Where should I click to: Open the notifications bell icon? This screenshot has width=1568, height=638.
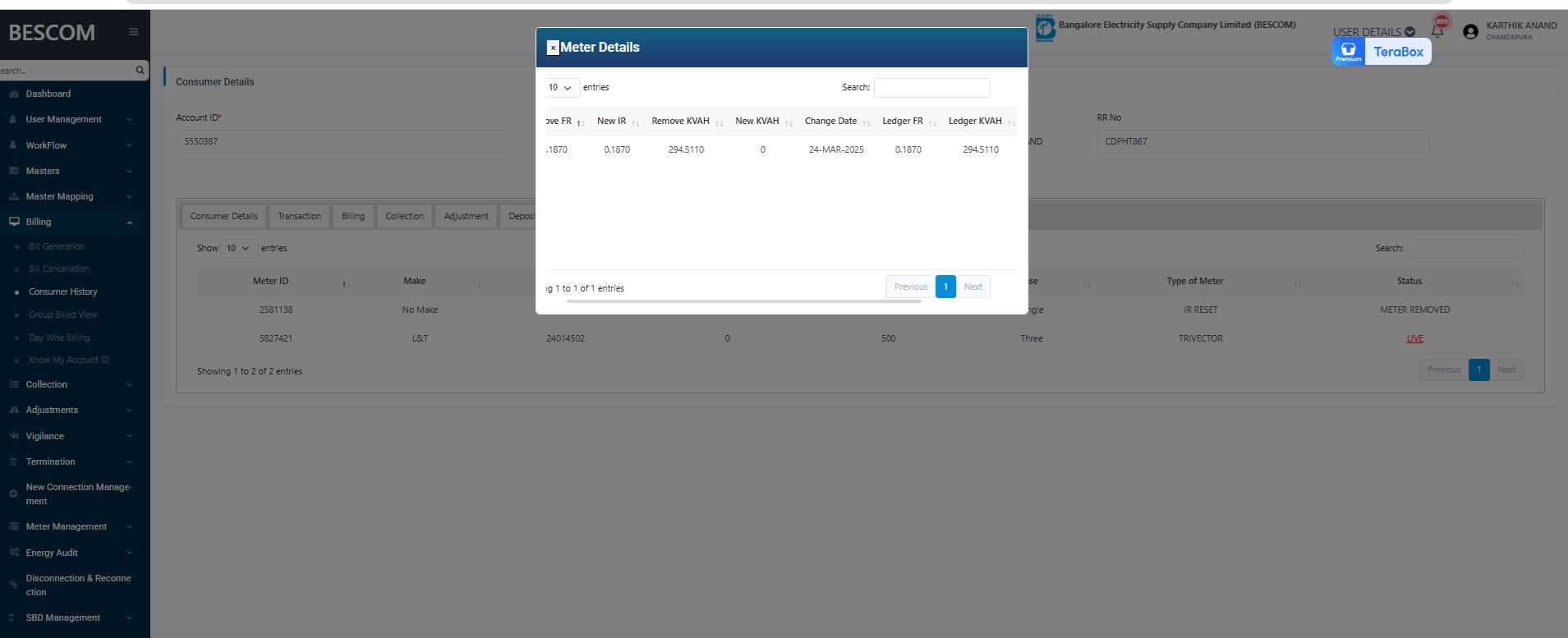click(x=1437, y=31)
